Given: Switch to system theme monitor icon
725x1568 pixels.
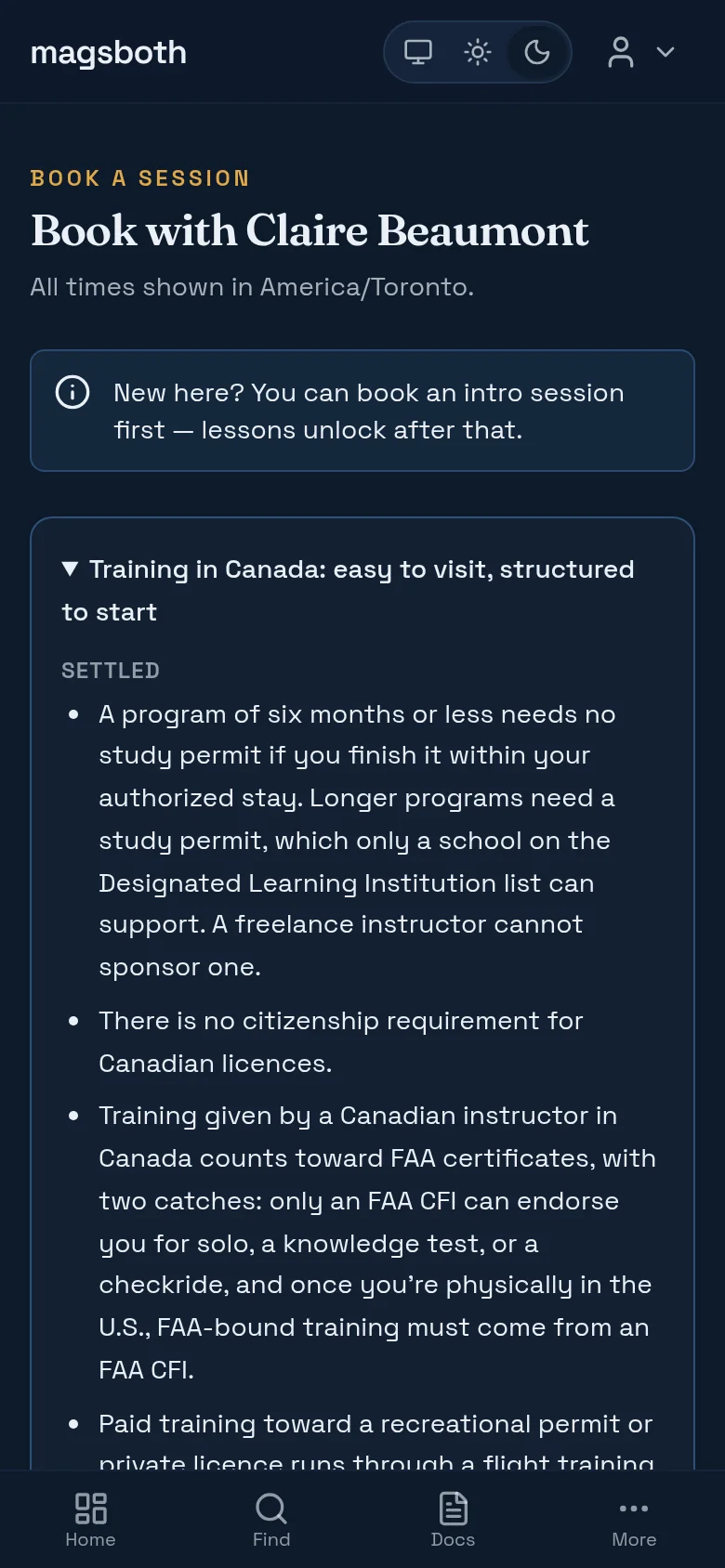Looking at the screenshot, I should click(418, 52).
